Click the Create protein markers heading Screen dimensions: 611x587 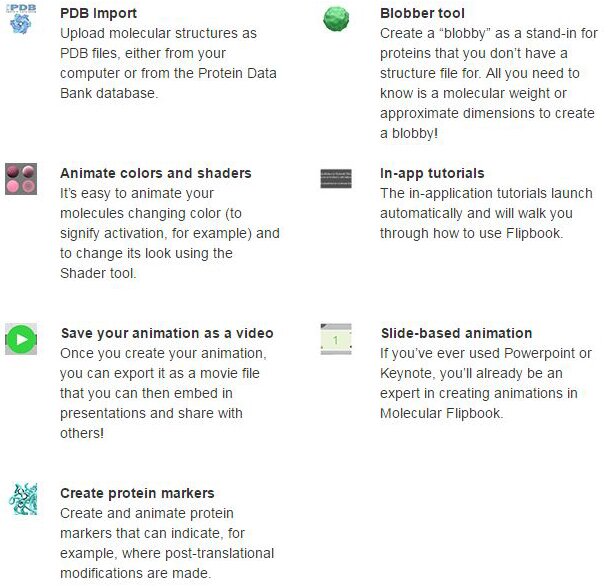[x=137, y=493]
